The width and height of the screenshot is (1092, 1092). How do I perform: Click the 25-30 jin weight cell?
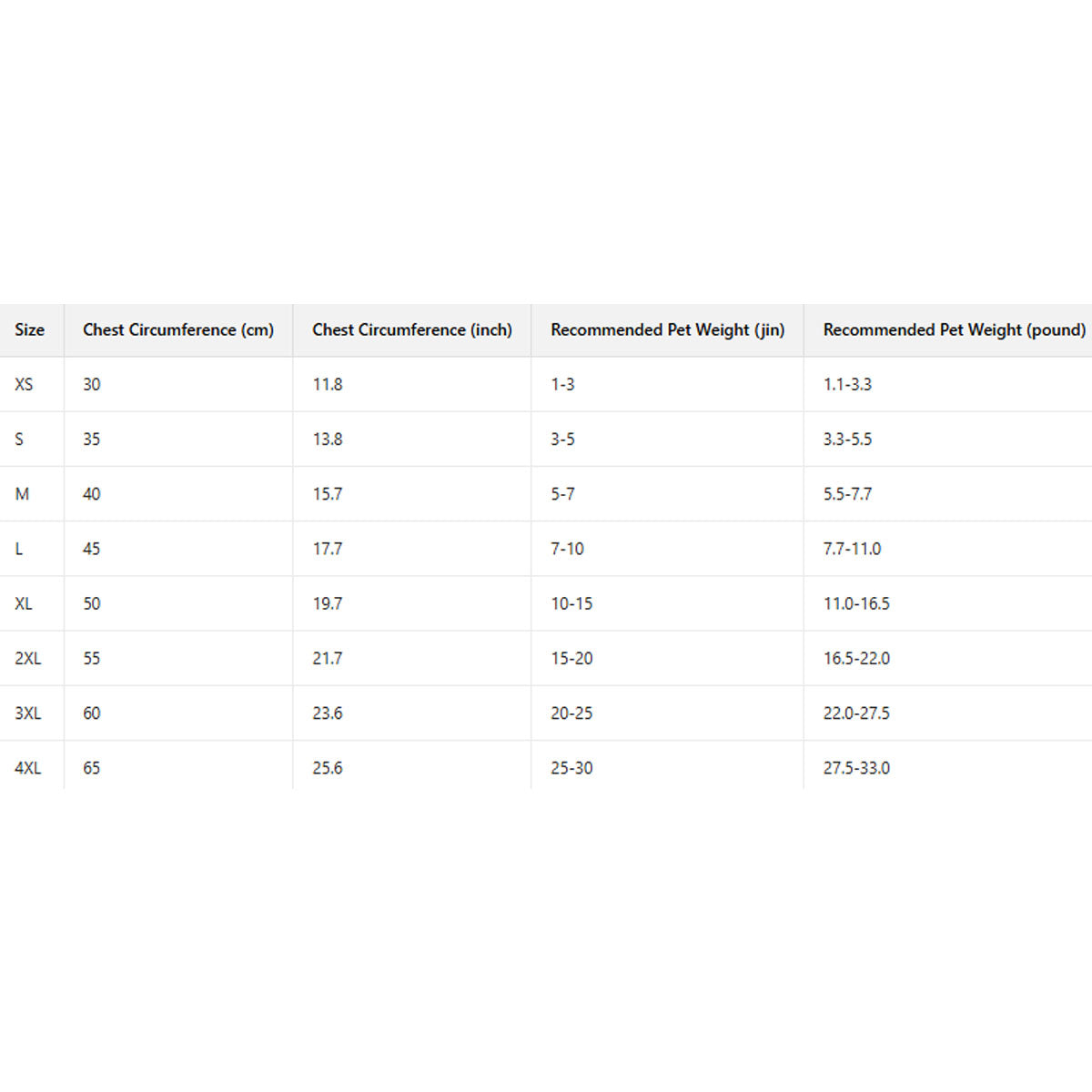click(571, 768)
